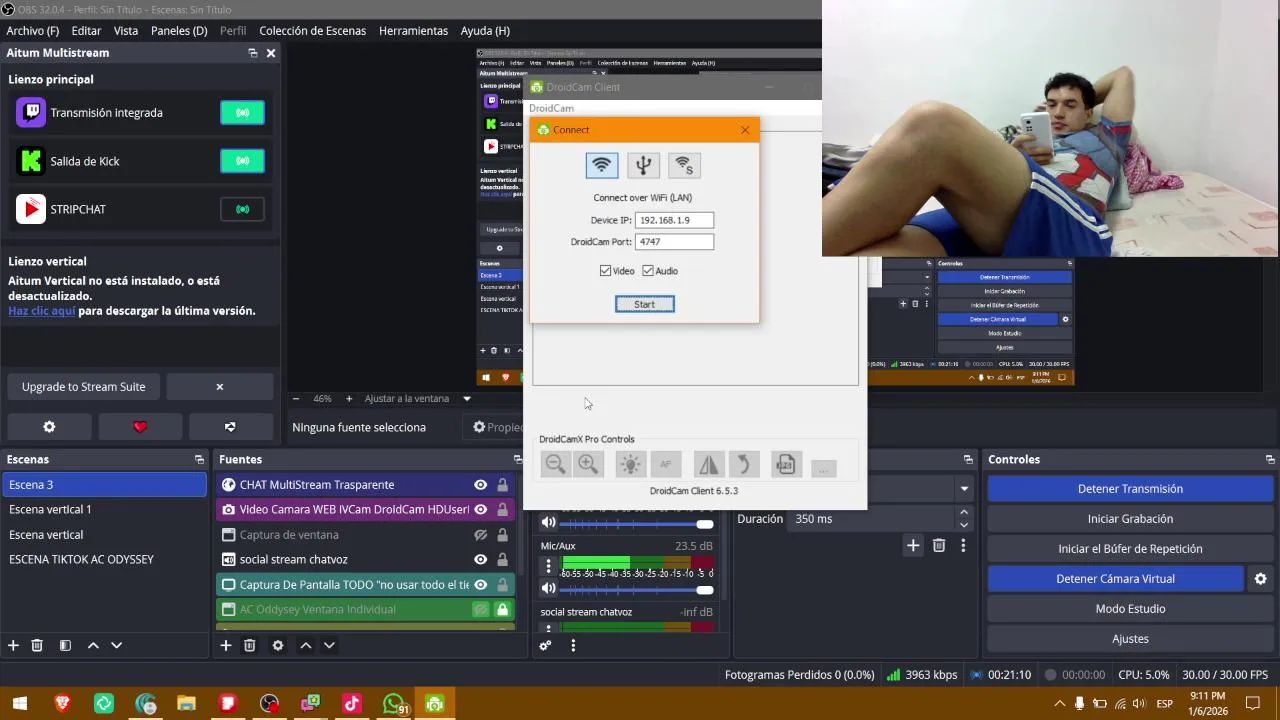This screenshot has height=720, width=1280.
Task: Click Modo Estudio button
Action: (1130, 609)
